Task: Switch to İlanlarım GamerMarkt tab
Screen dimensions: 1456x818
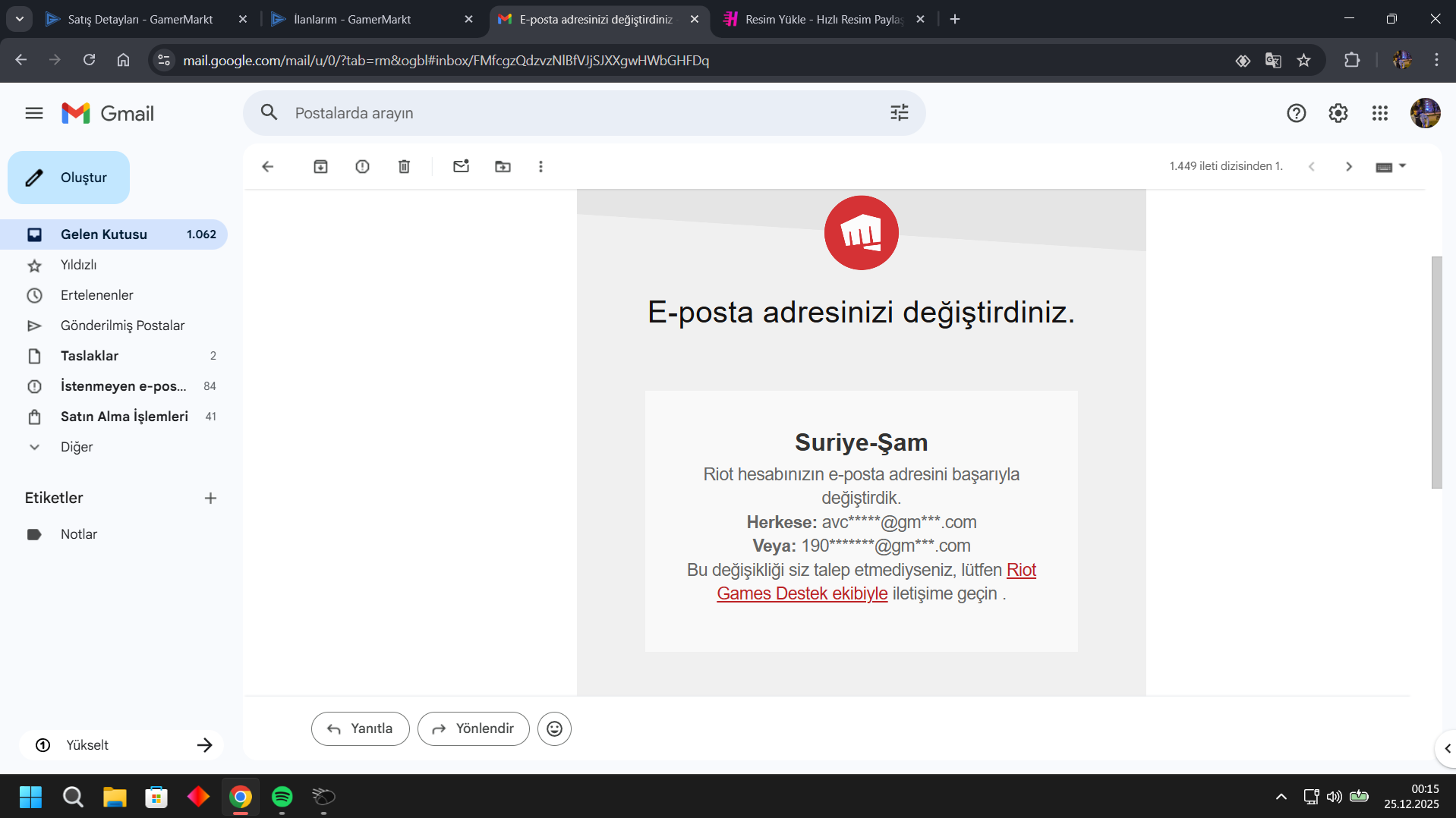Action: pos(352,19)
